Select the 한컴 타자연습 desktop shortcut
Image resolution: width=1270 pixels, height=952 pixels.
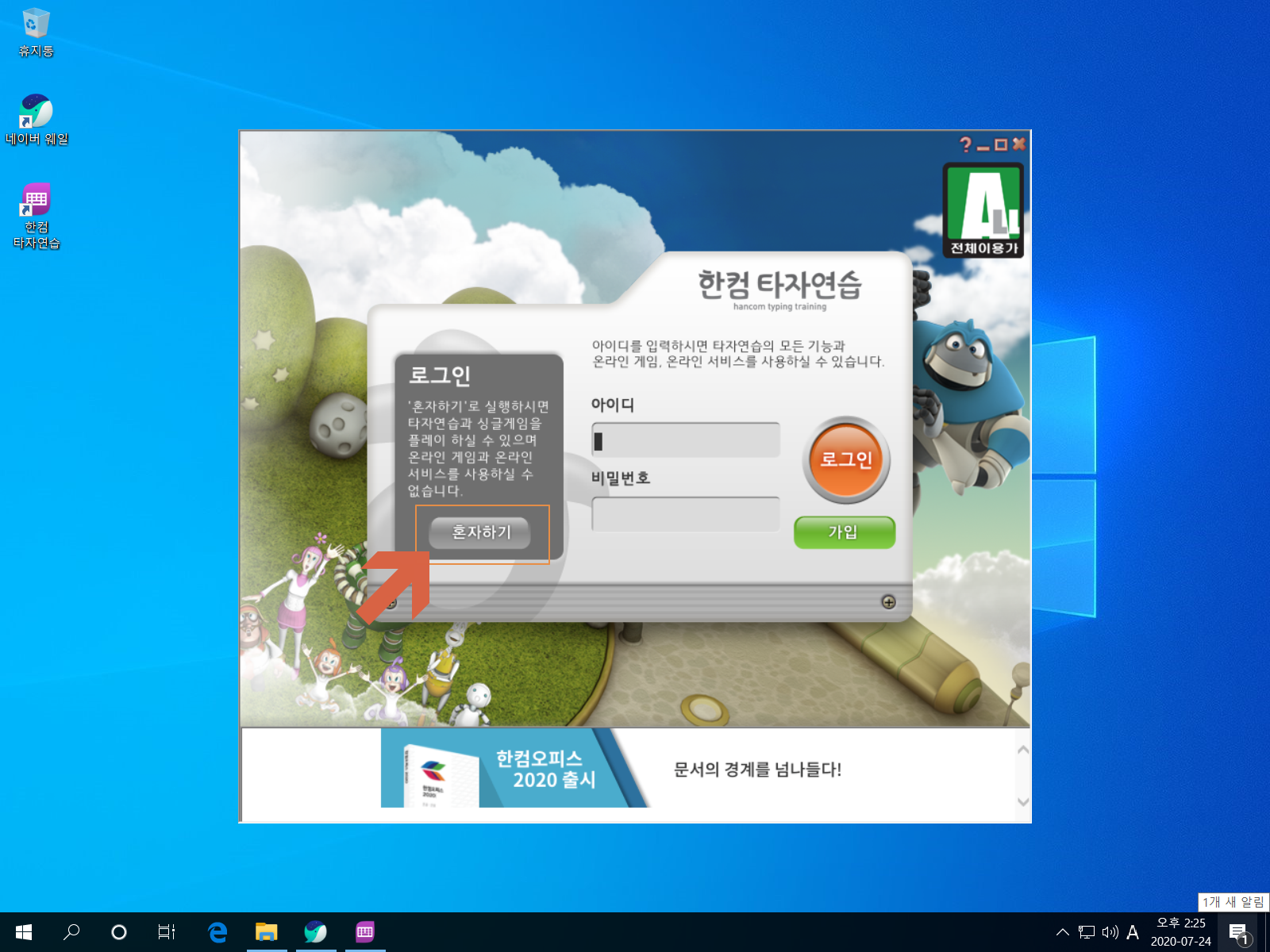coord(37,217)
